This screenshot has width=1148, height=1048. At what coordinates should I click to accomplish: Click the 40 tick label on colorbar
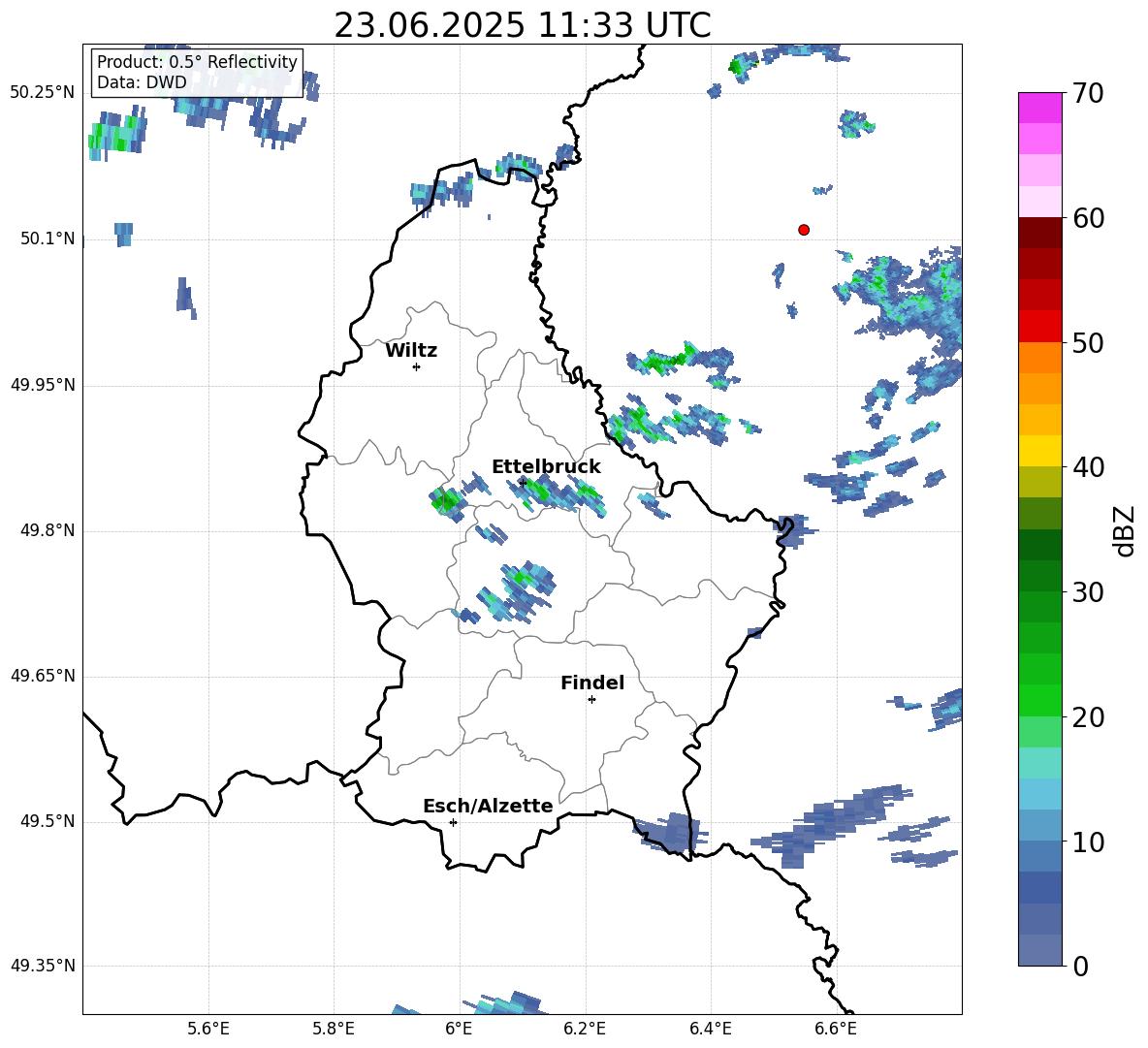[x=1088, y=467]
